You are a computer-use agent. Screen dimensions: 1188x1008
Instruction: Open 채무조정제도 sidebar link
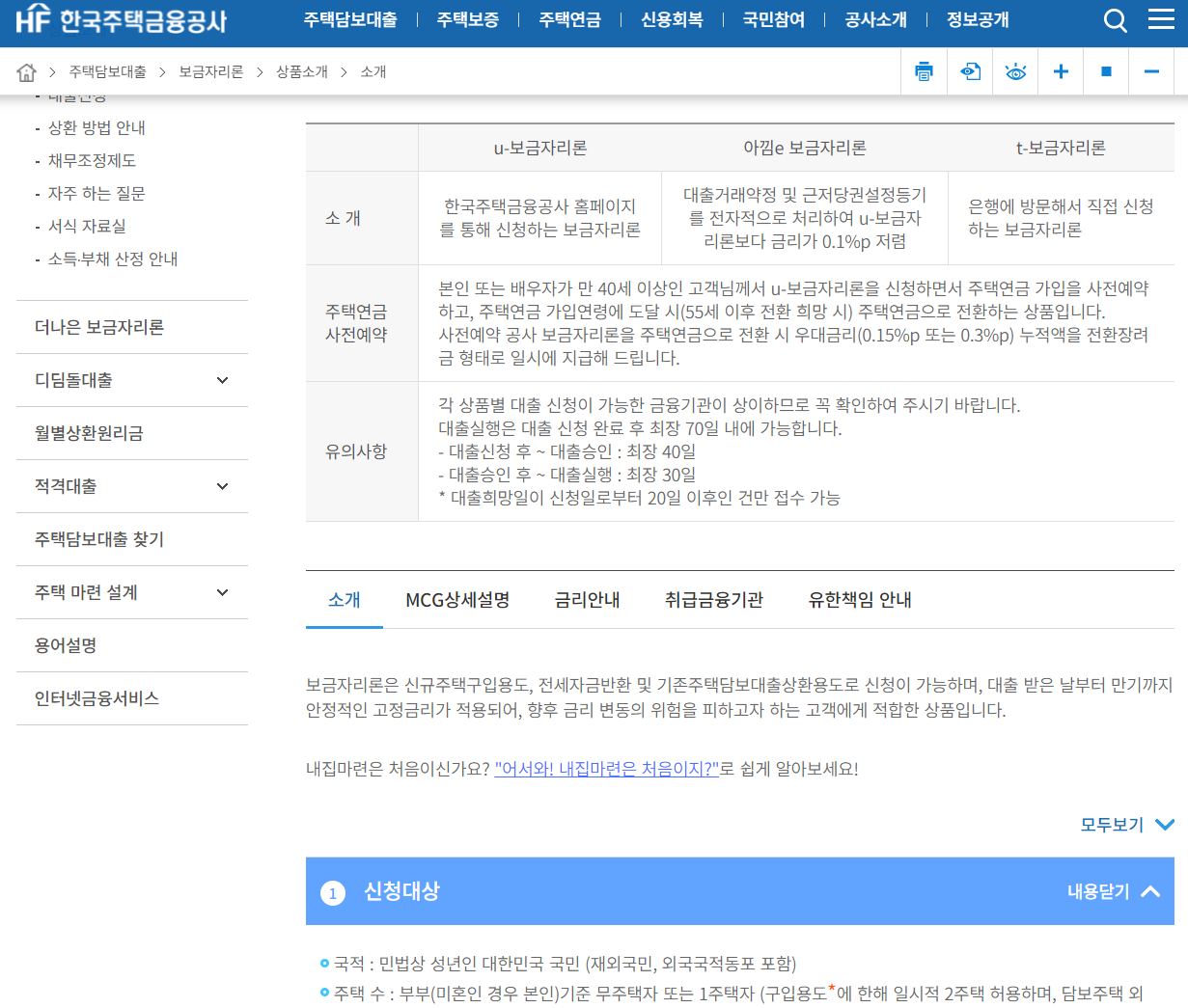coord(92,160)
